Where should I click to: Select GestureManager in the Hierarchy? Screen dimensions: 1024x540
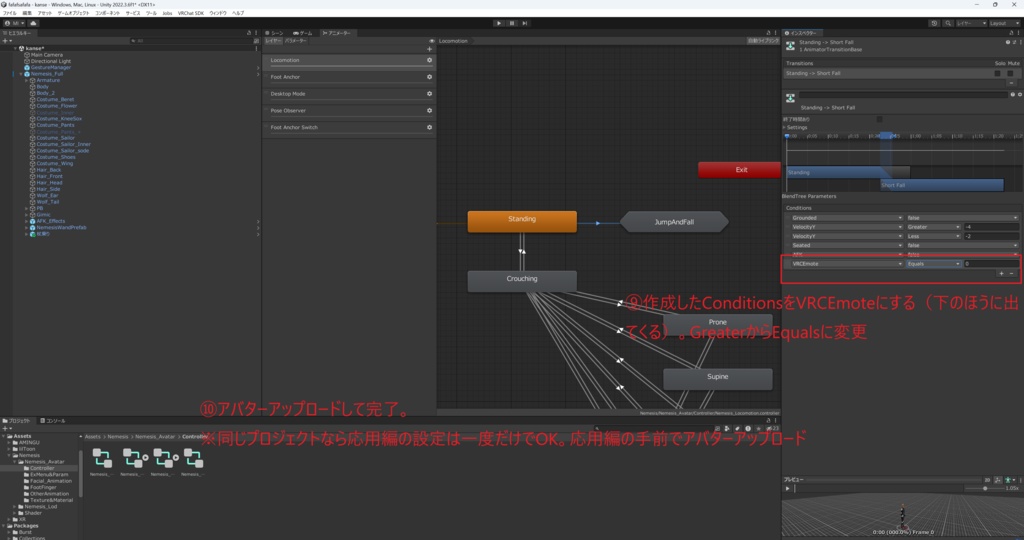[50, 67]
